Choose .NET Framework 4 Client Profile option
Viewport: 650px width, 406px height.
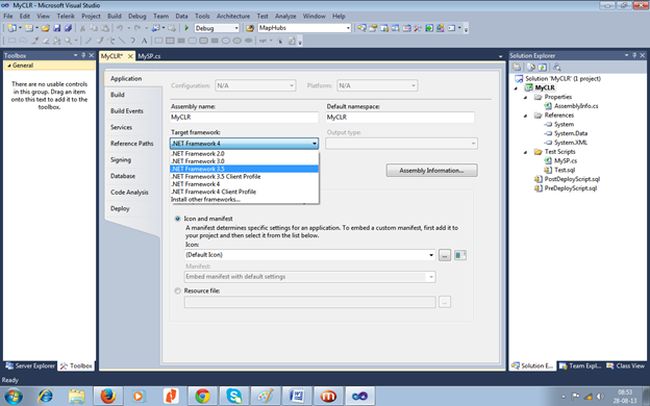pyautogui.click(x=244, y=192)
